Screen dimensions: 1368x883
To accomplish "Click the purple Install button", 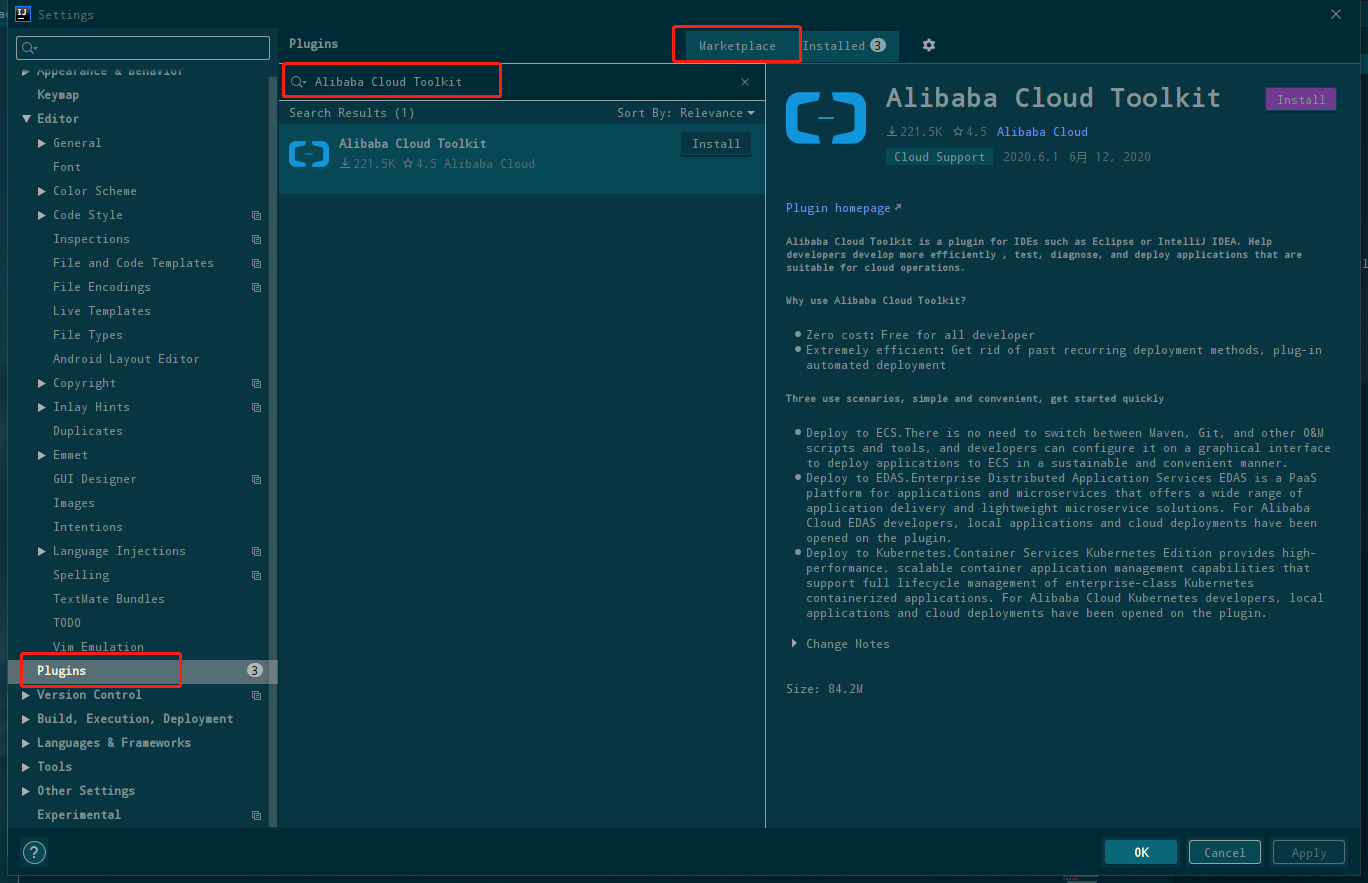I will pyautogui.click(x=1301, y=100).
